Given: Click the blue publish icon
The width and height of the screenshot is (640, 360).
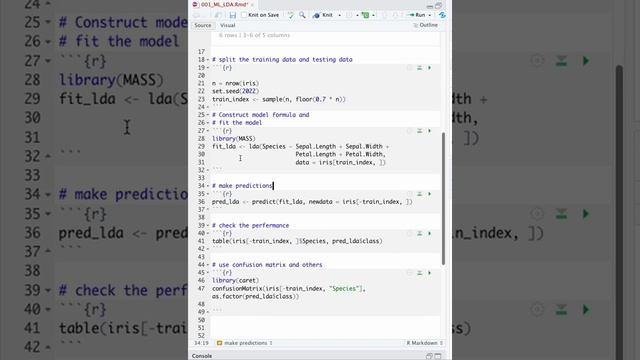Looking at the screenshot, I should (442, 15).
